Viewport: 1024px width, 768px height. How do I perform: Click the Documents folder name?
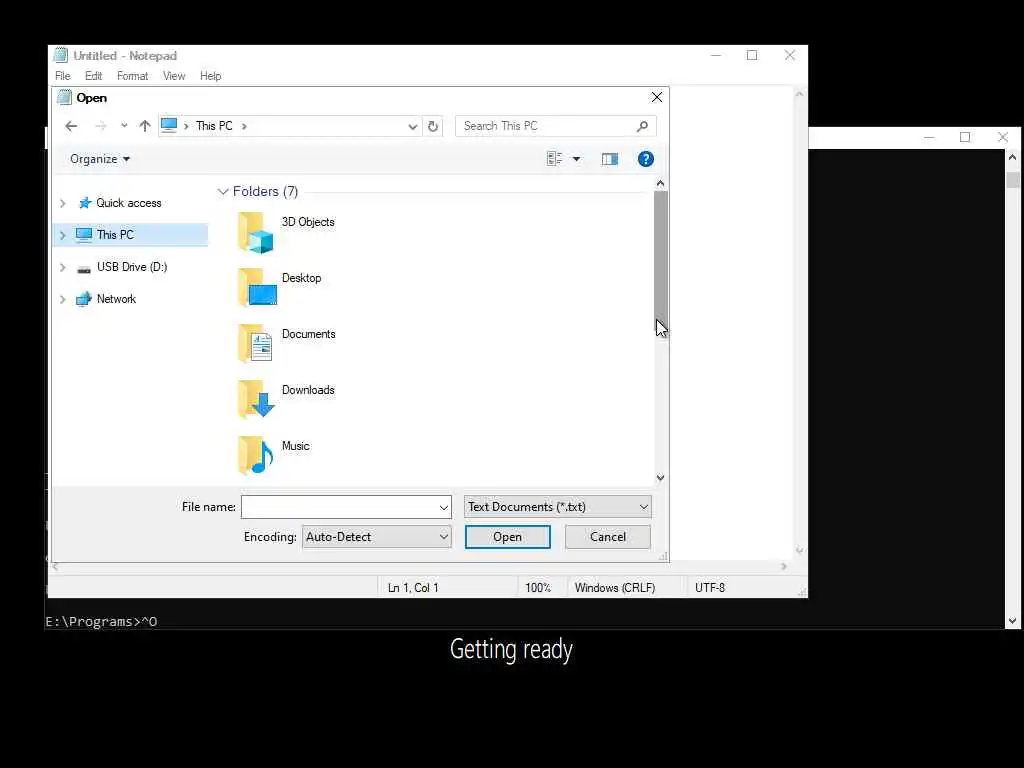pos(308,334)
